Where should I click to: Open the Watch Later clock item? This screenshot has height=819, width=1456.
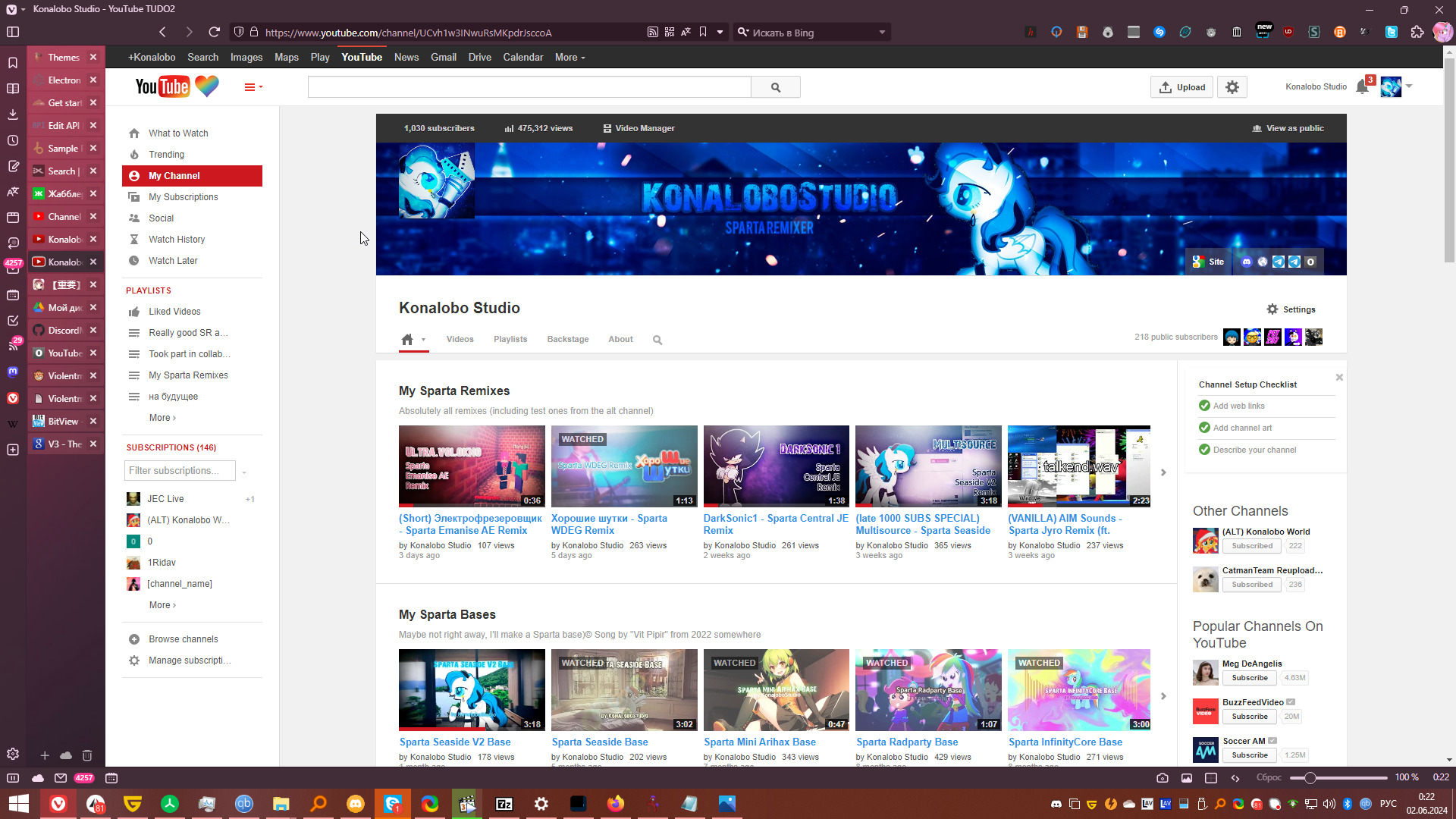173,261
